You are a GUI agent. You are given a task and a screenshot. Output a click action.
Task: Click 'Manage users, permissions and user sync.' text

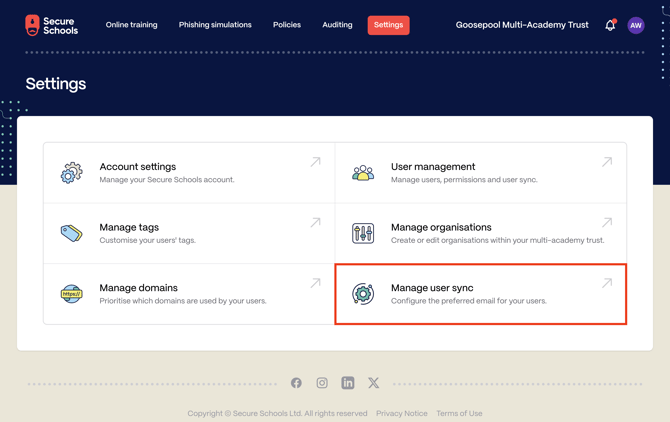point(464,180)
